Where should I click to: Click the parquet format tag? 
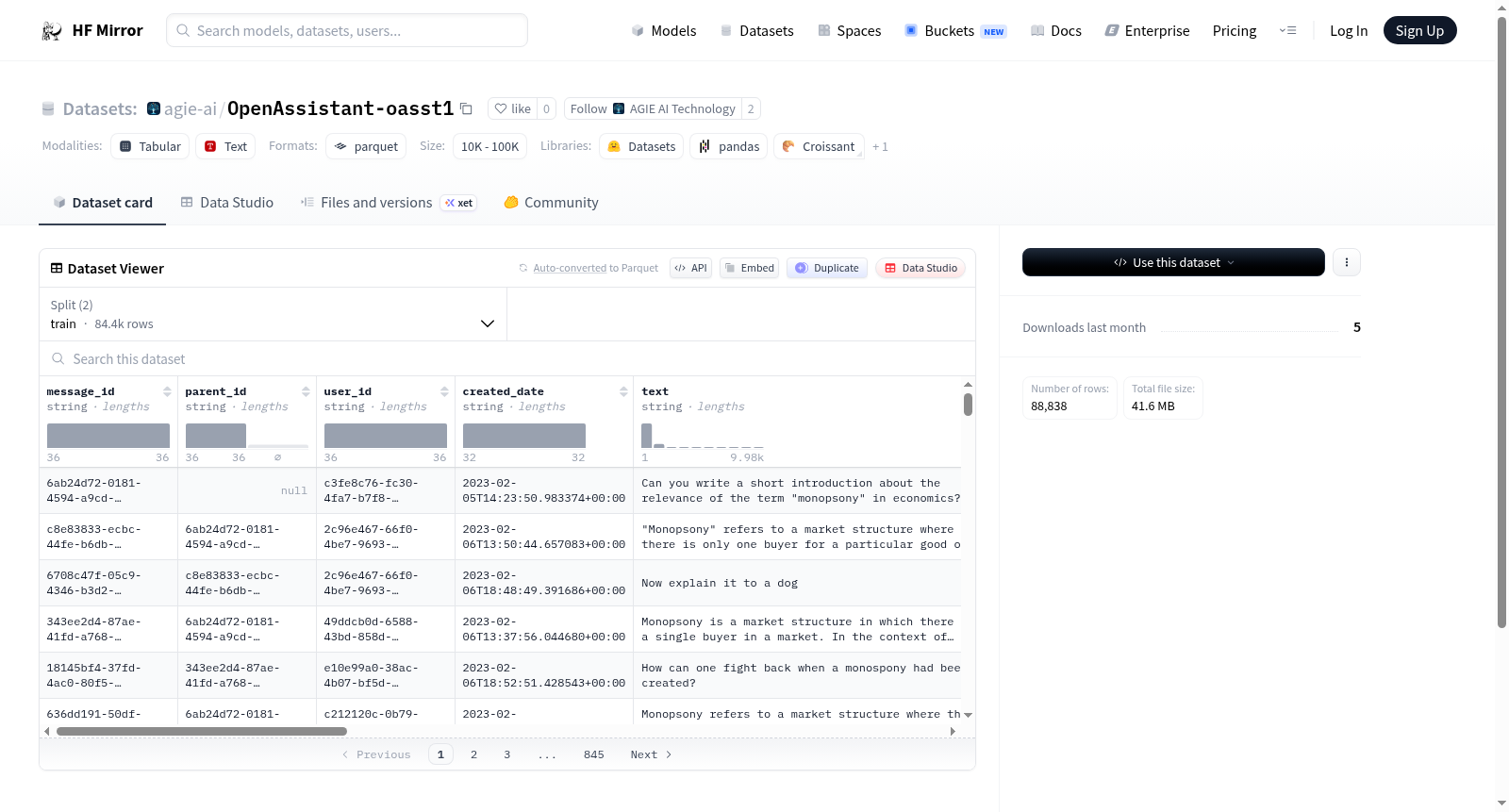point(366,146)
